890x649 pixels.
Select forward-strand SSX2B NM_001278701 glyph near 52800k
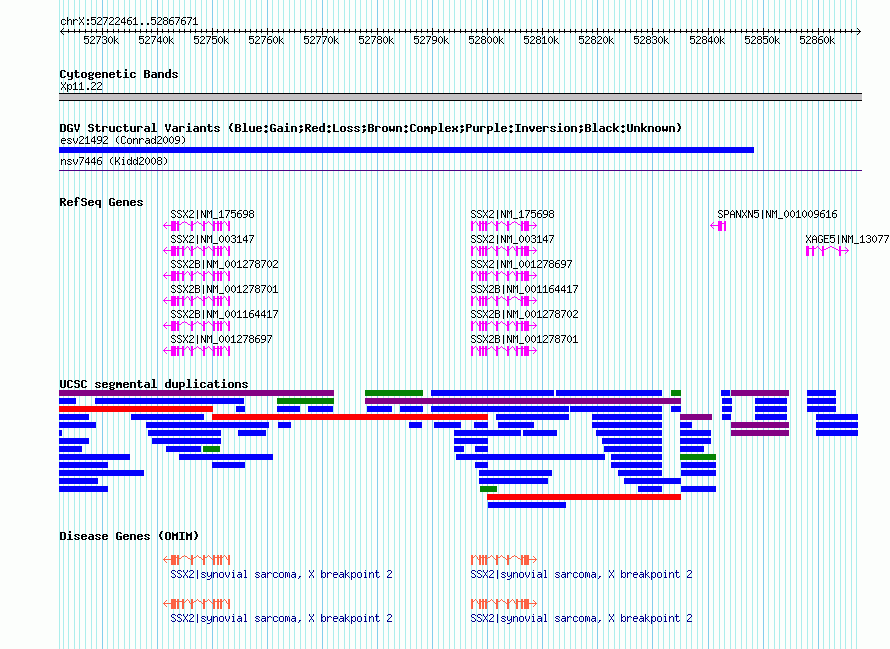click(x=504, y=351)
